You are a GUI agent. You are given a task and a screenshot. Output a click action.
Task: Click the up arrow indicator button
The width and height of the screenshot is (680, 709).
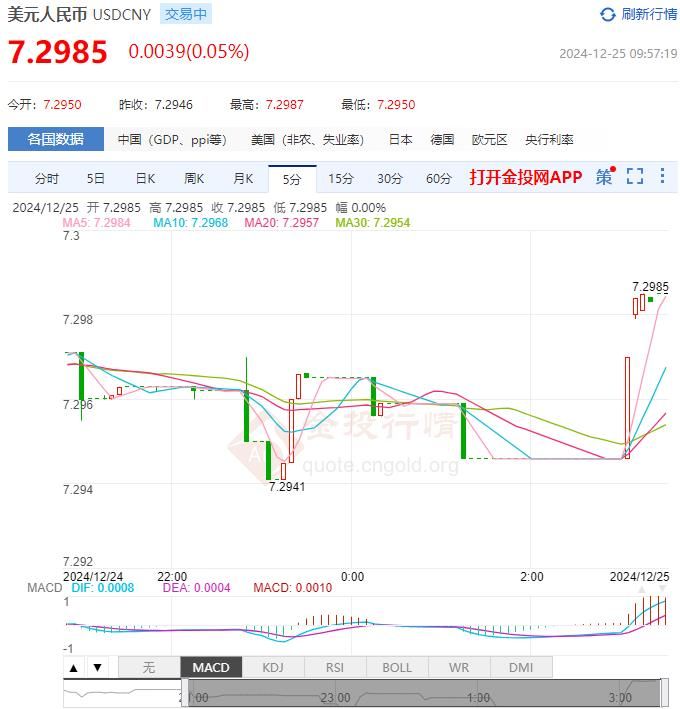(74, 668)
